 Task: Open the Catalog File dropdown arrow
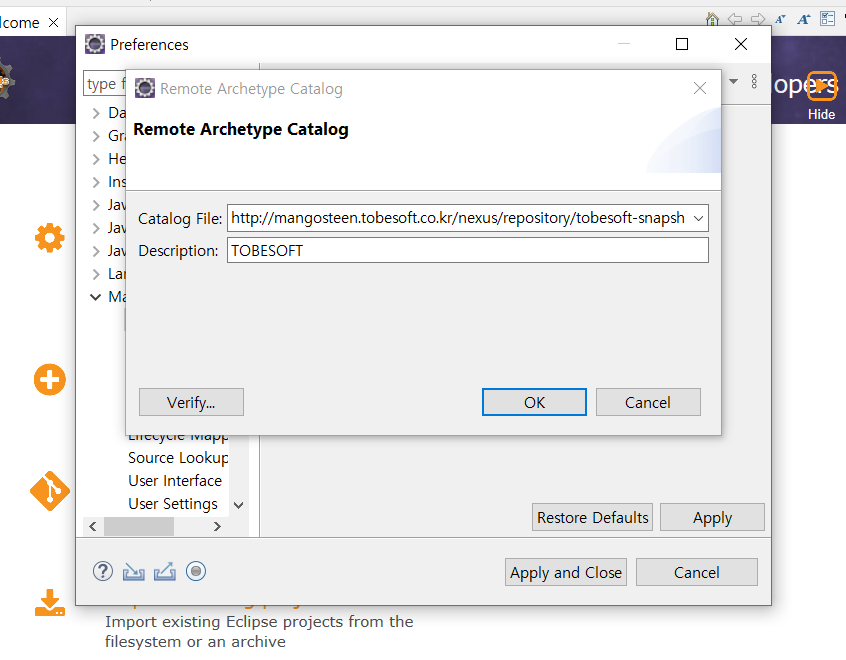tap(698, 218)
